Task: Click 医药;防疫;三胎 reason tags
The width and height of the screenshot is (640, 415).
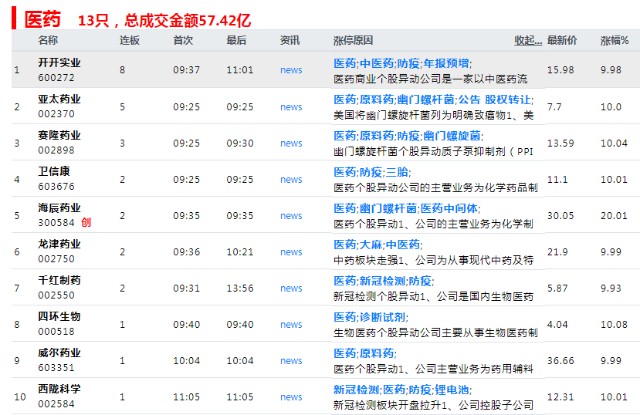Action: click(372, 172)
